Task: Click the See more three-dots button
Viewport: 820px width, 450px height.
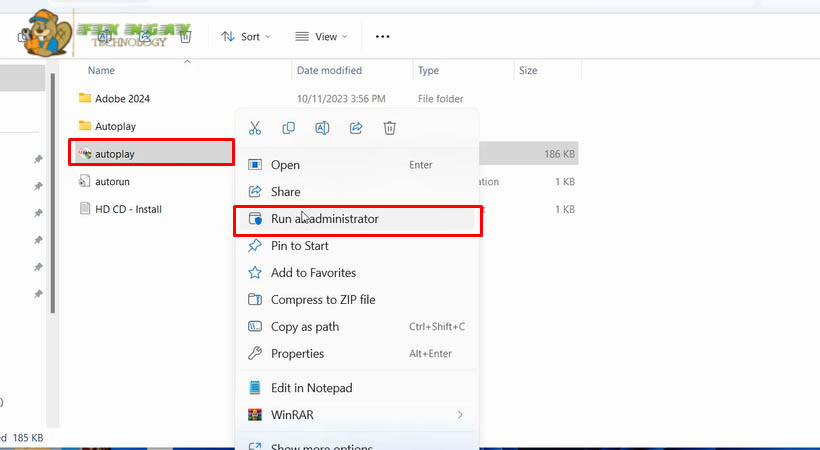Action: [x=382, y=37]
